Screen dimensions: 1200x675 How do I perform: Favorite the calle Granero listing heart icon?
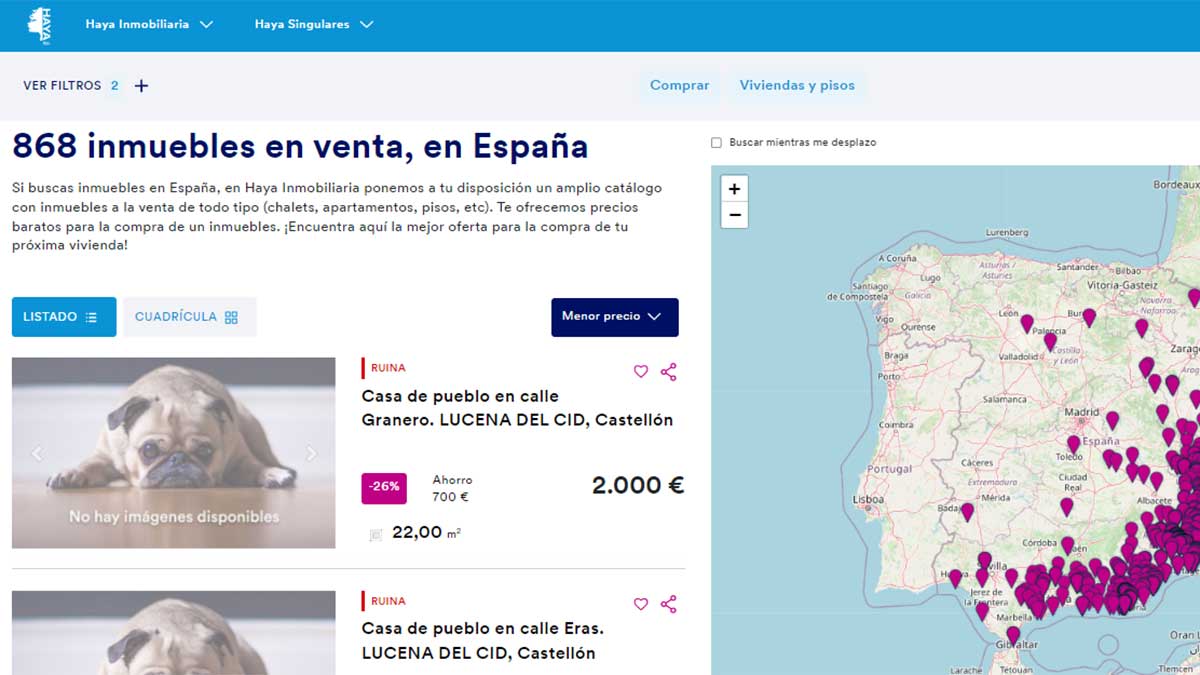[x=641, y=372]
